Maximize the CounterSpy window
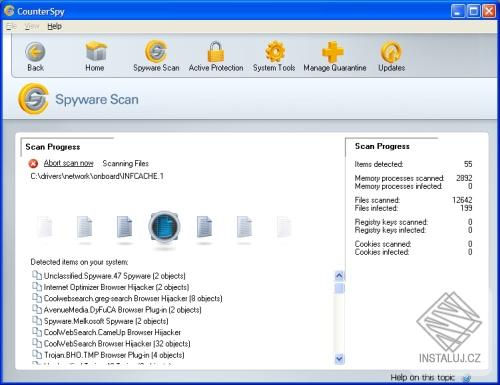Viewport: 500px width, 385px height. [x=473, y=11]
